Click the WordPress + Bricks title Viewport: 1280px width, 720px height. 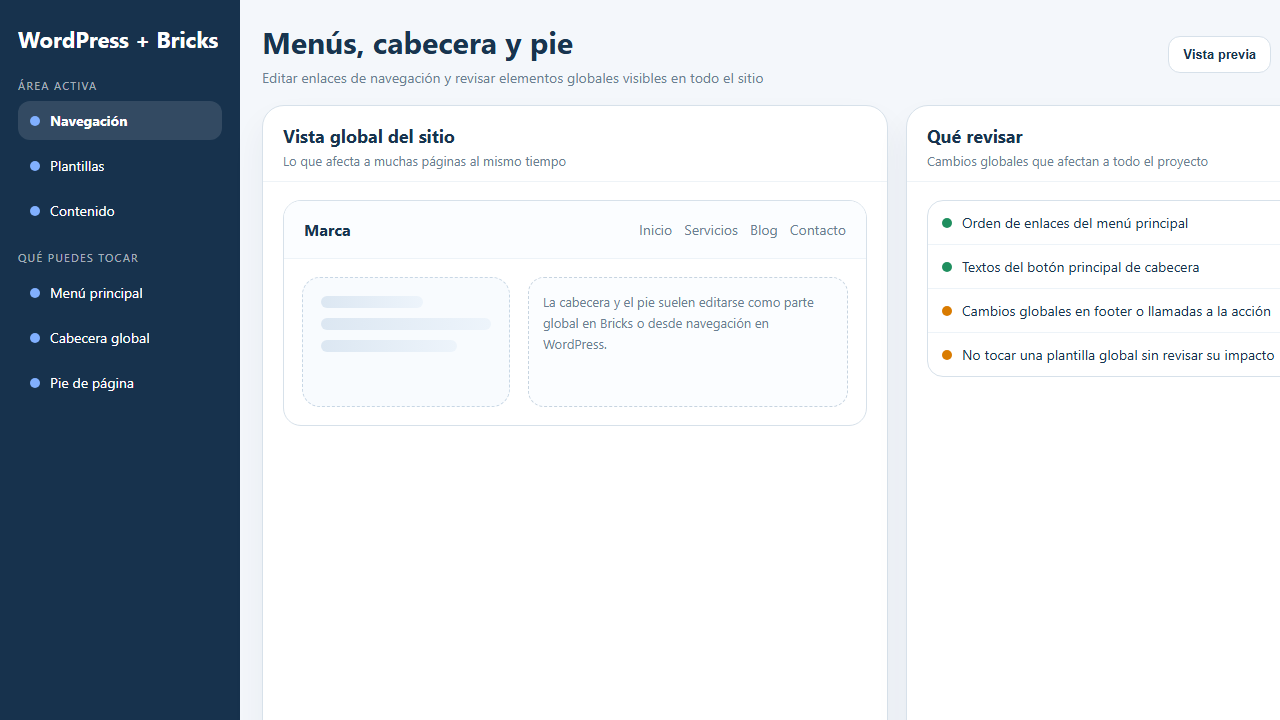118,40
